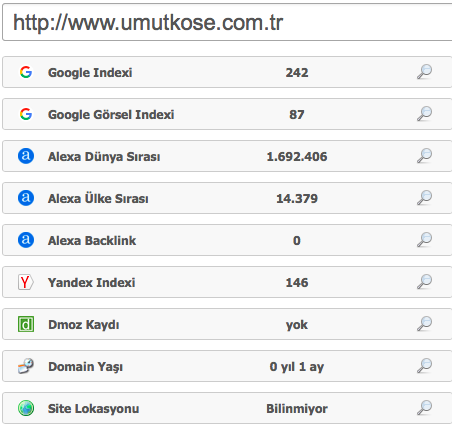Image resolution: width=452 pixels, height=424 pixels.
Task: Click the Alexa logo beside Alexa Backlink
Action: pos(26,240)
